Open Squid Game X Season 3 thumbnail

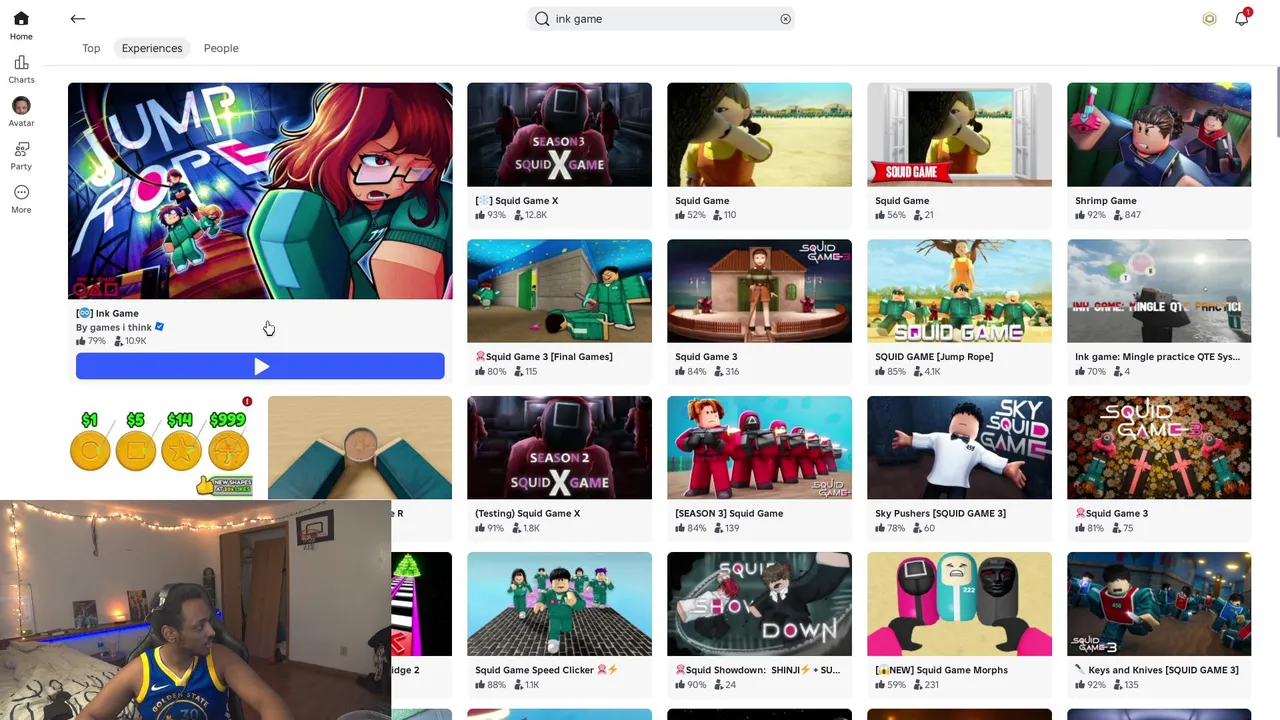click(559, 135)
